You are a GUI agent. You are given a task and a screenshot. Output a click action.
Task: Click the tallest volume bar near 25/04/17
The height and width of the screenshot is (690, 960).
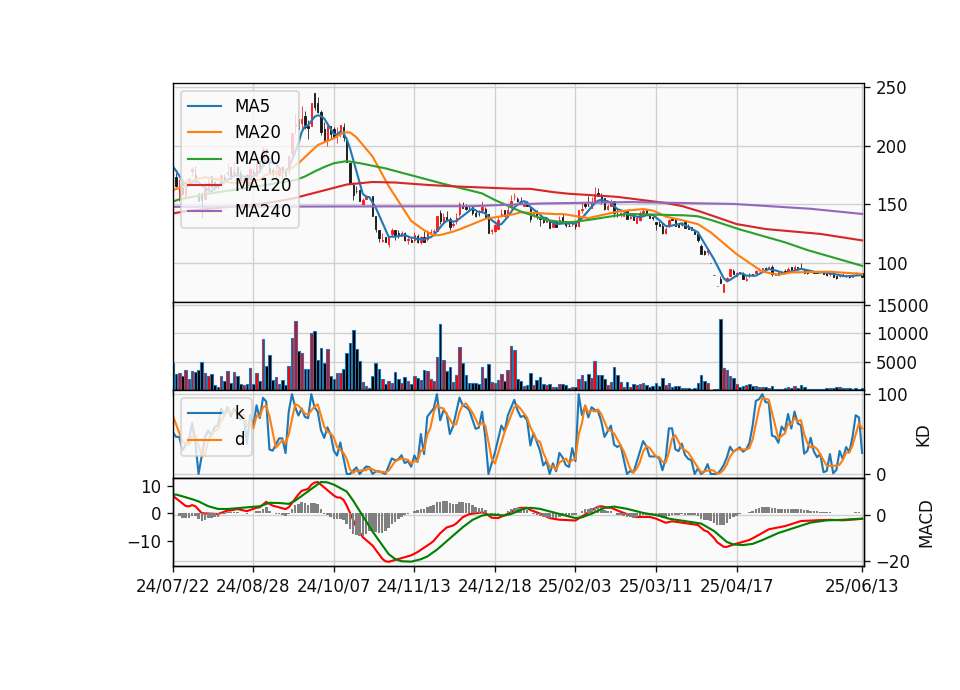tap(721, 354)
